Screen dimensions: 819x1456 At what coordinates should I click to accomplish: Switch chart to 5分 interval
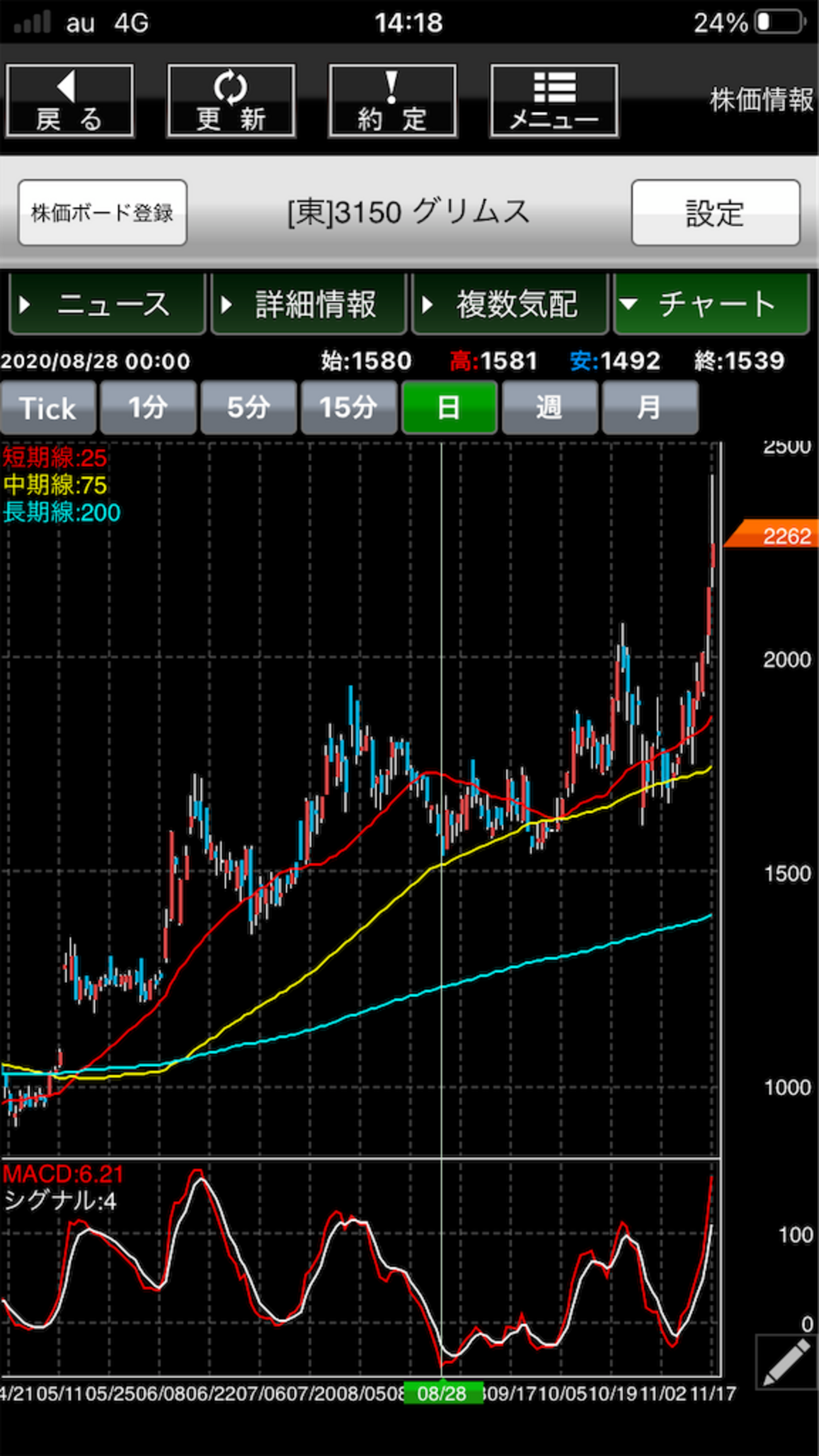pyautogui.click(x=248, y=408)
